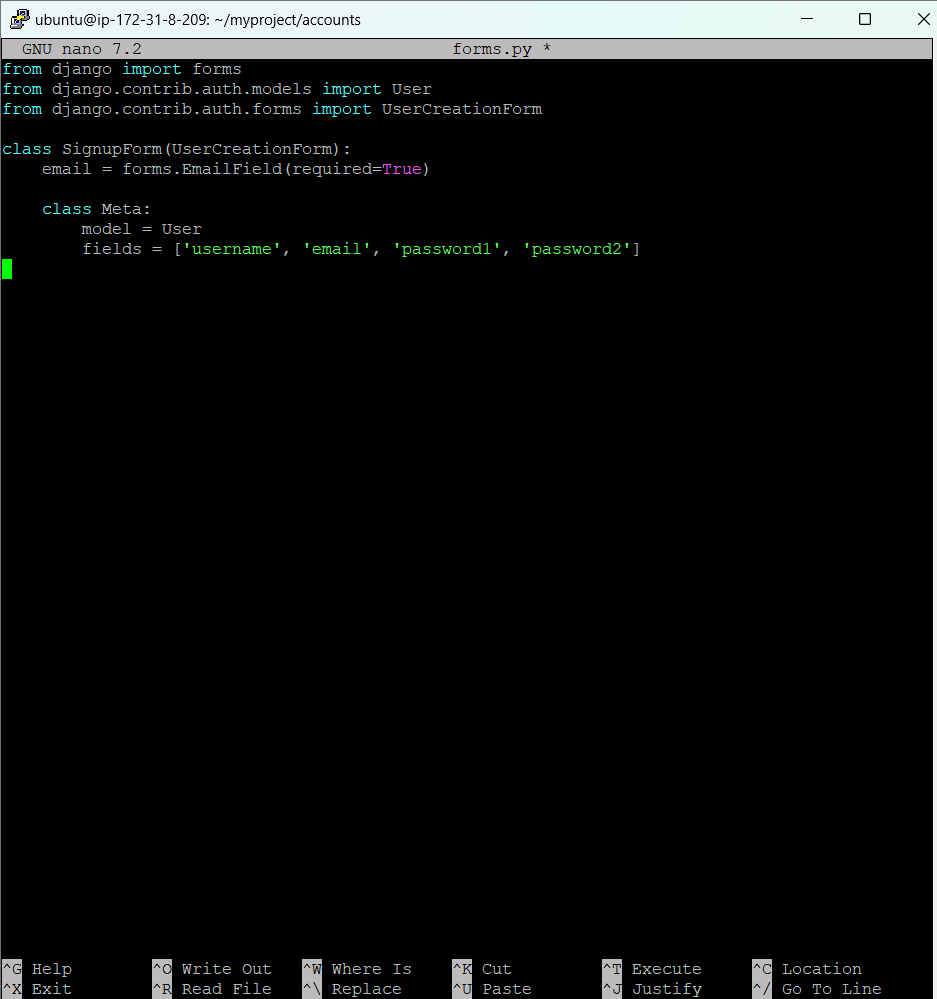Click the ^J Justify shortcut
This screenshot has height=999, width=937.
[x=652, y=989]
